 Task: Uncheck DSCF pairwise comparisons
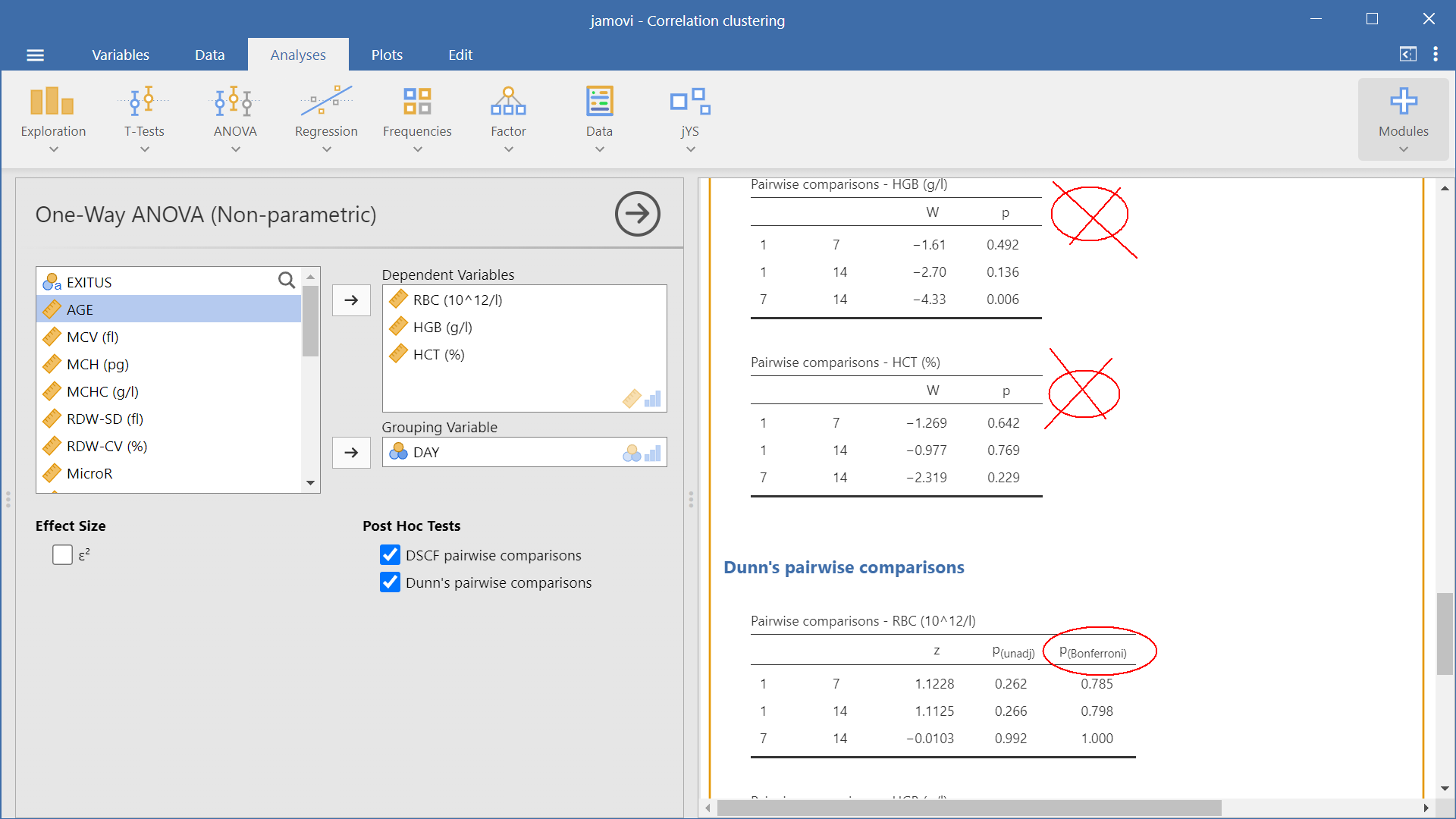pyautogui.click(x=390, y=555)
